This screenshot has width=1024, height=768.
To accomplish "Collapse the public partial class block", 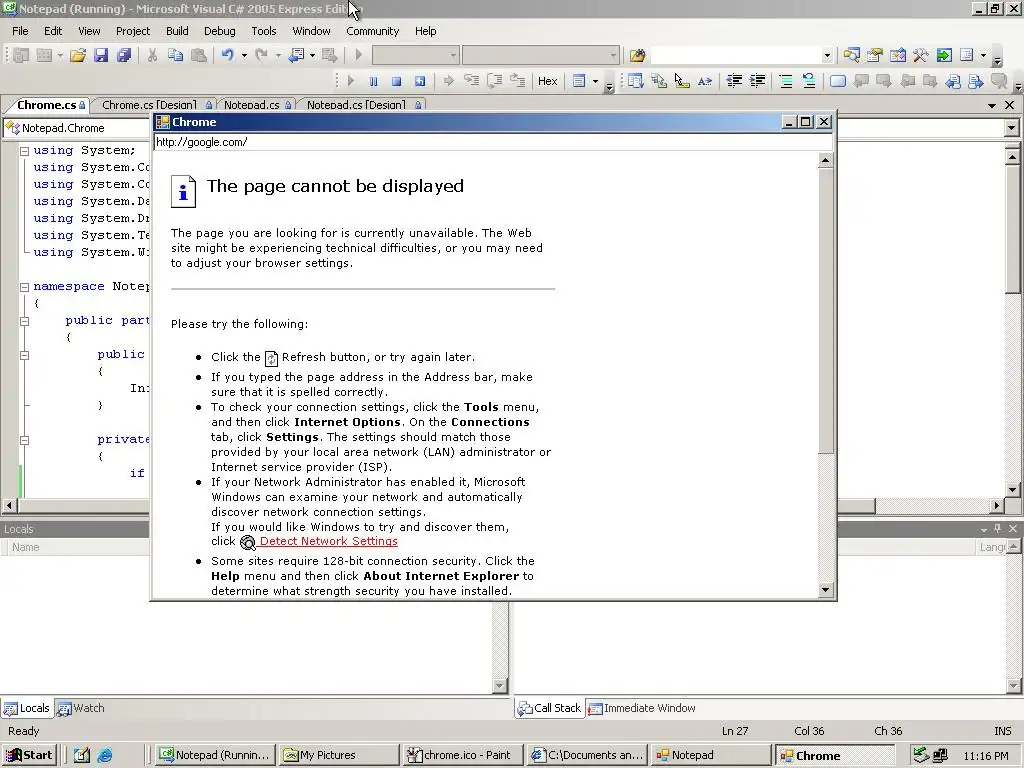I will coord(24,321).
